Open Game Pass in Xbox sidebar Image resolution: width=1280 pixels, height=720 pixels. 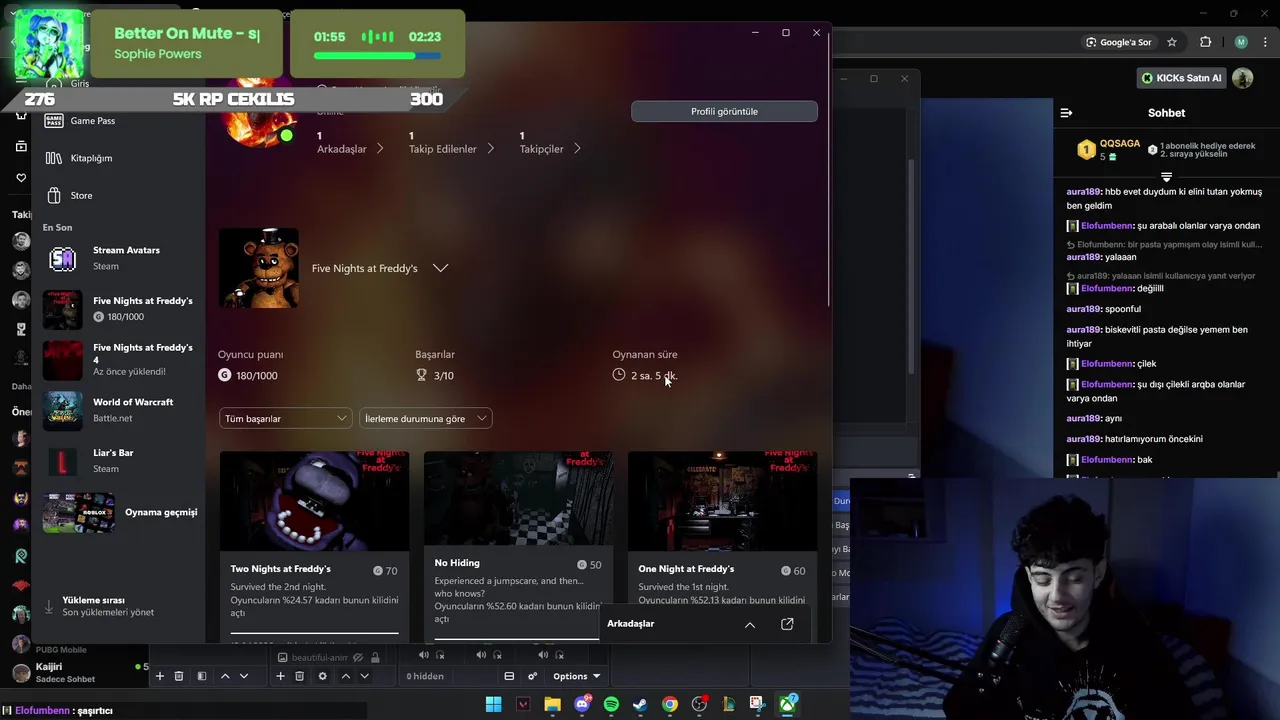coord(80,120)
